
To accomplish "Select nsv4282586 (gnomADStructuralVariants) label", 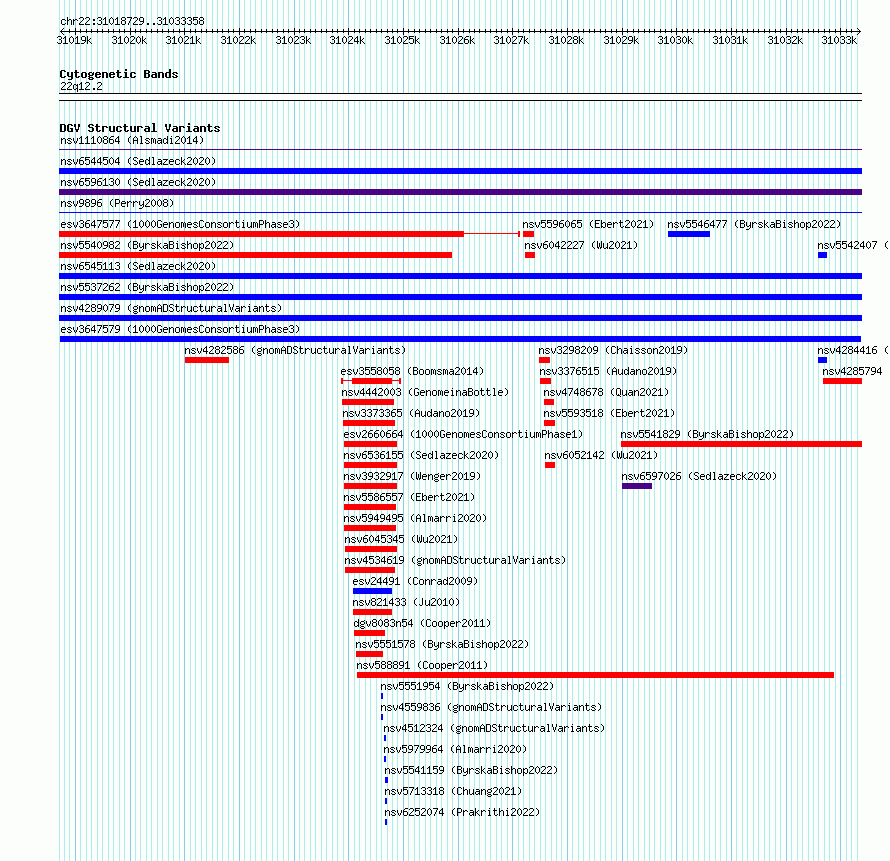I will tap(295, 350).
